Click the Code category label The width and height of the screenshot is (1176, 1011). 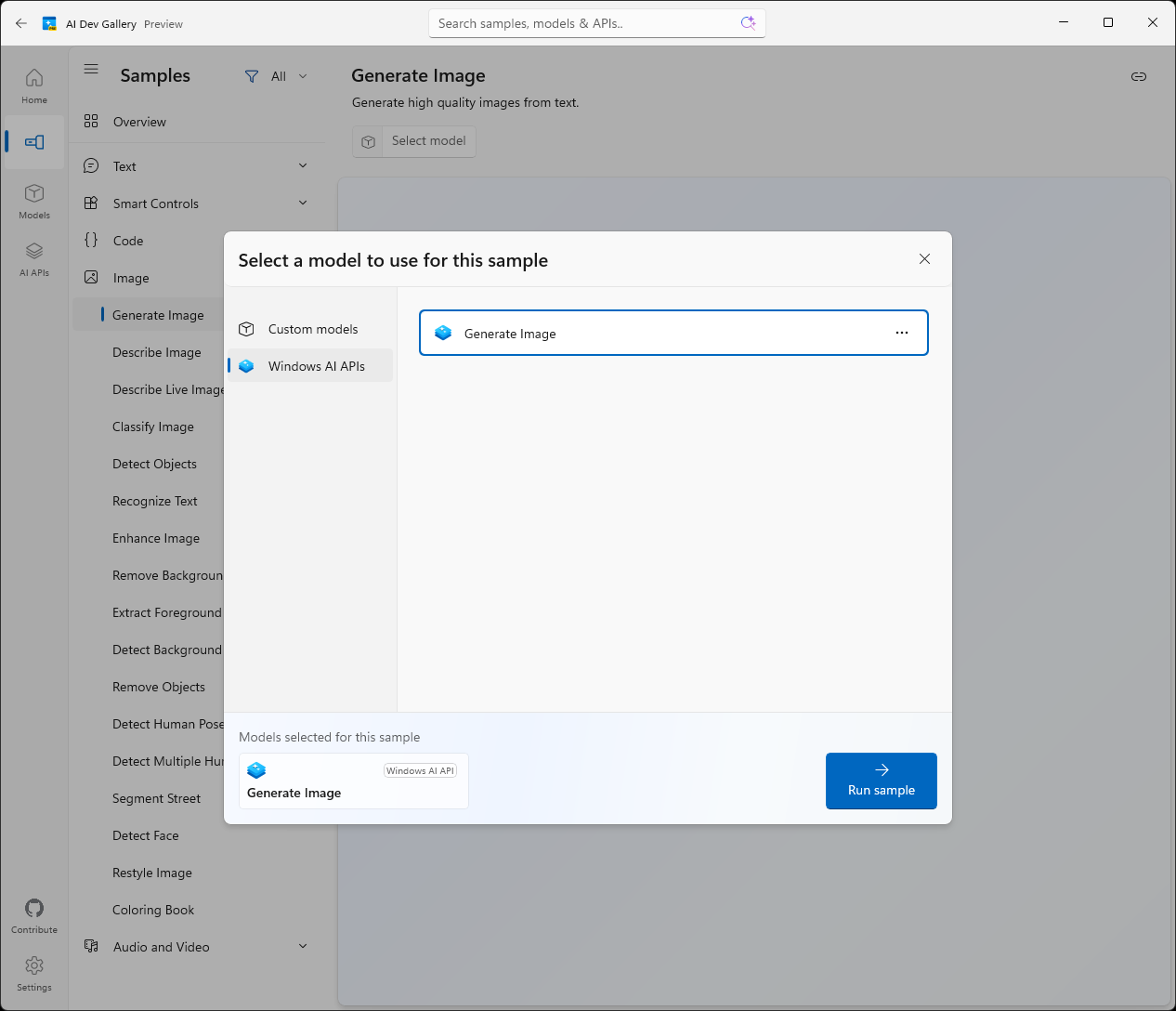point(128,241)
